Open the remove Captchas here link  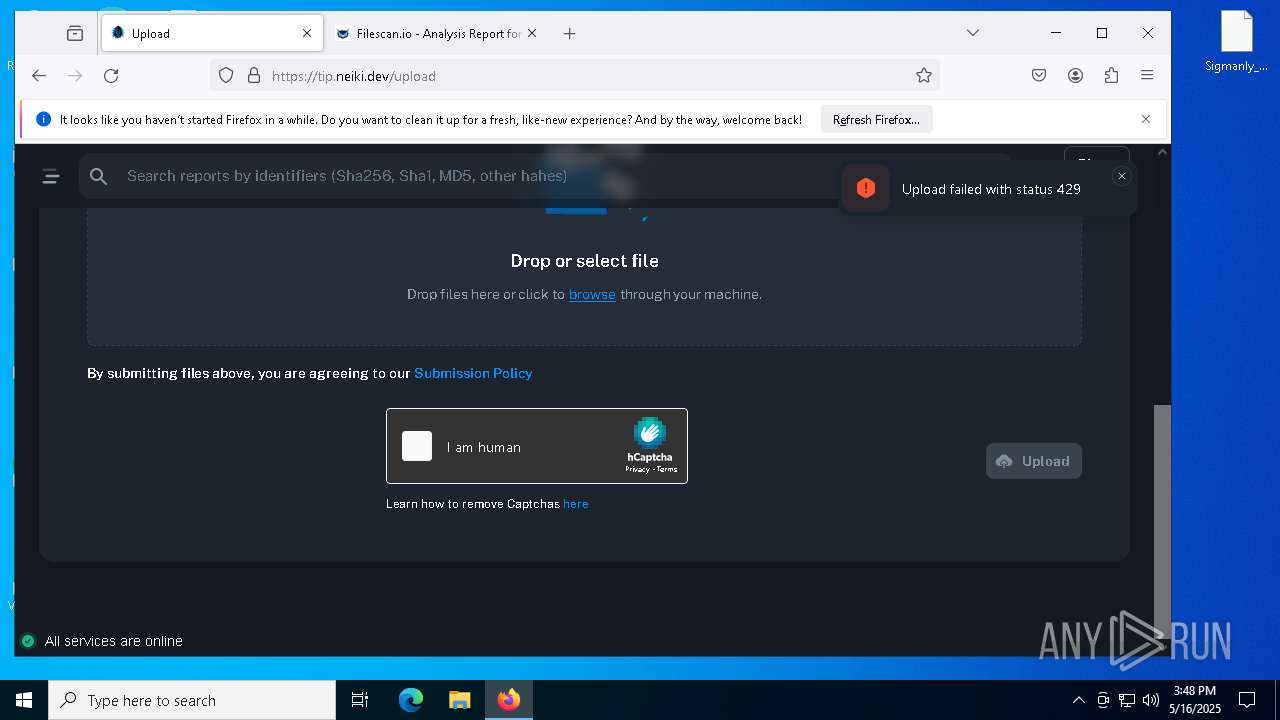click(x=576, y=504)
